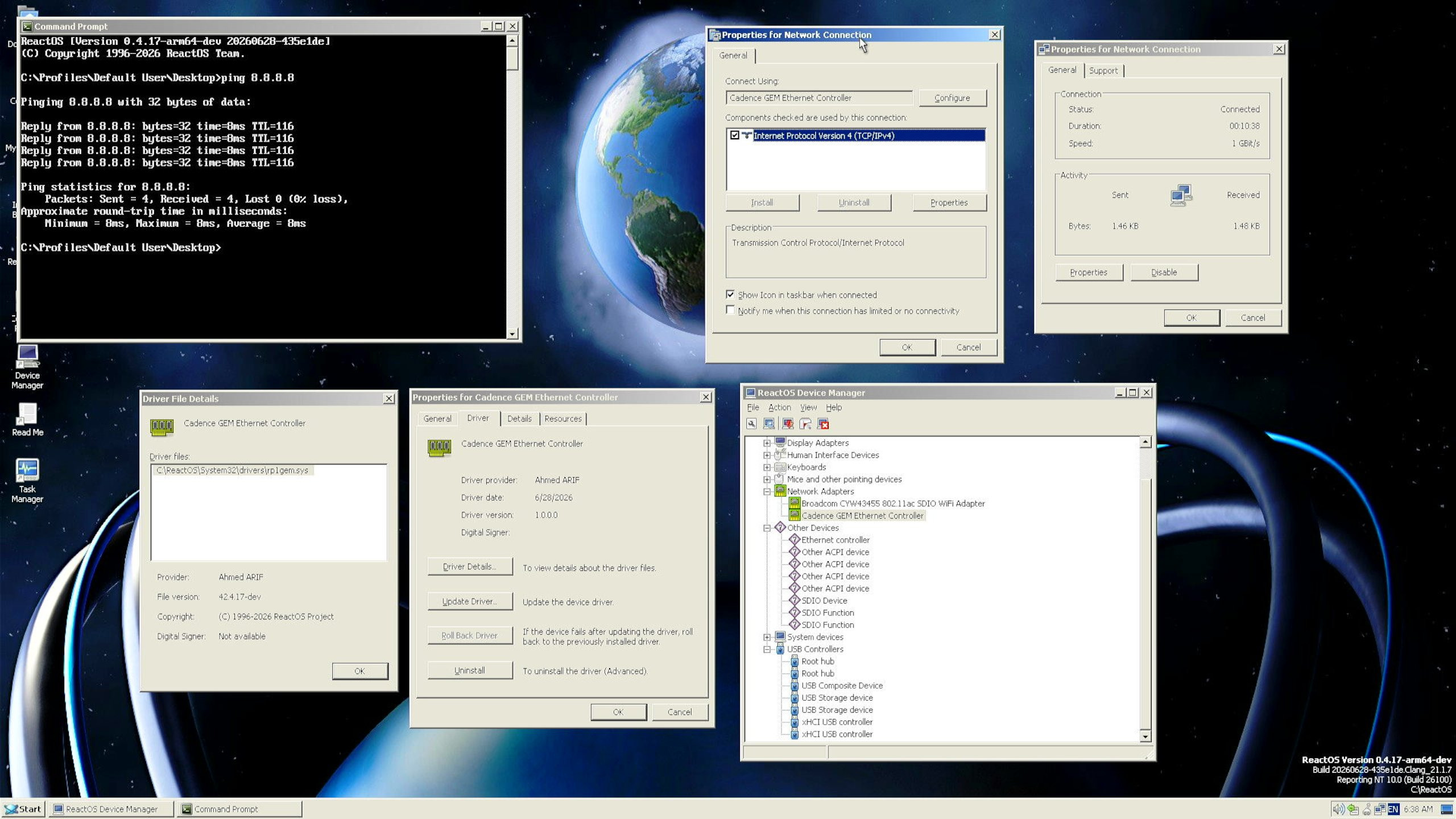Expand the System devices tree node

click(767, 637)
